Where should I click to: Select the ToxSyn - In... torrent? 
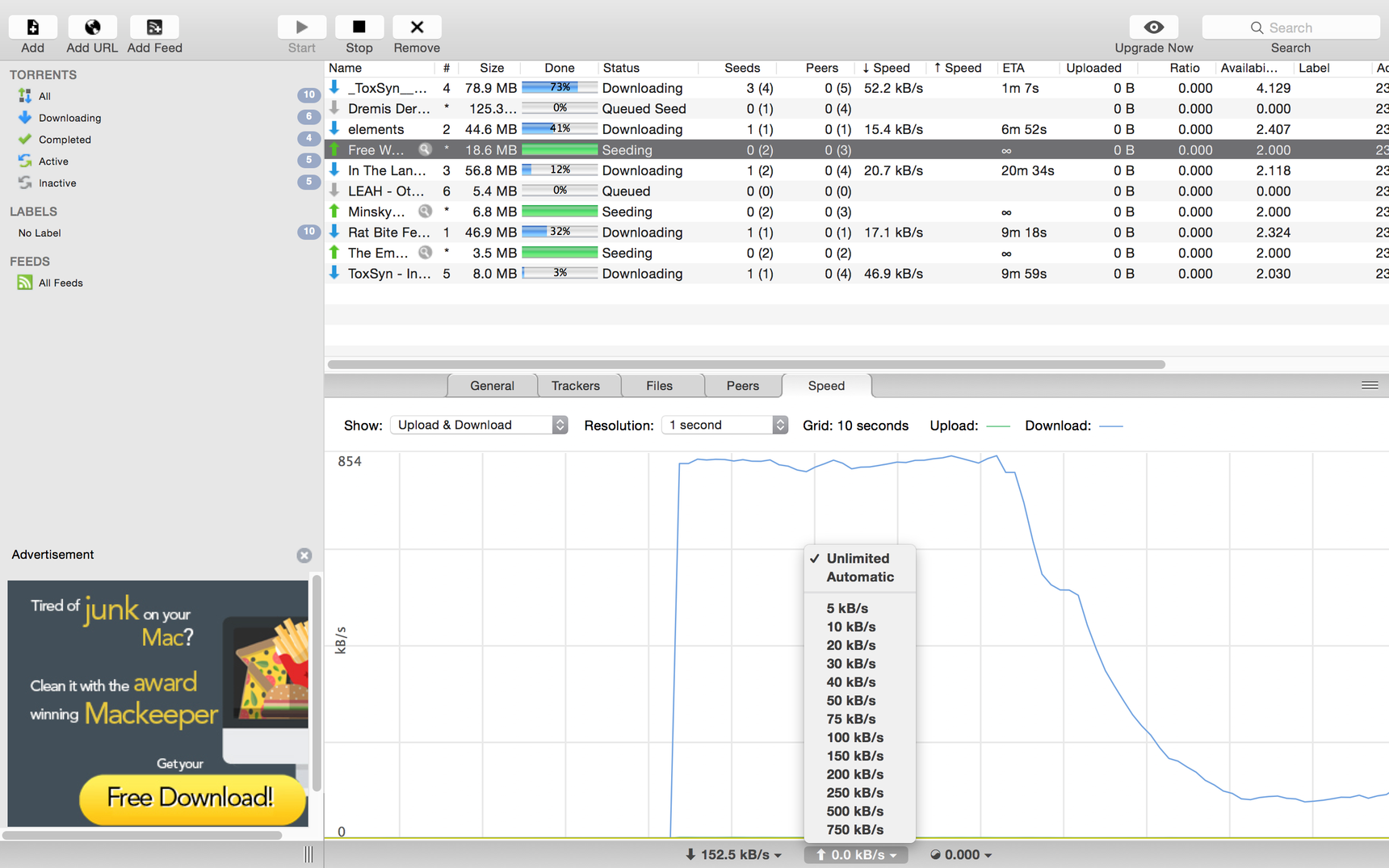click(856, 274)
